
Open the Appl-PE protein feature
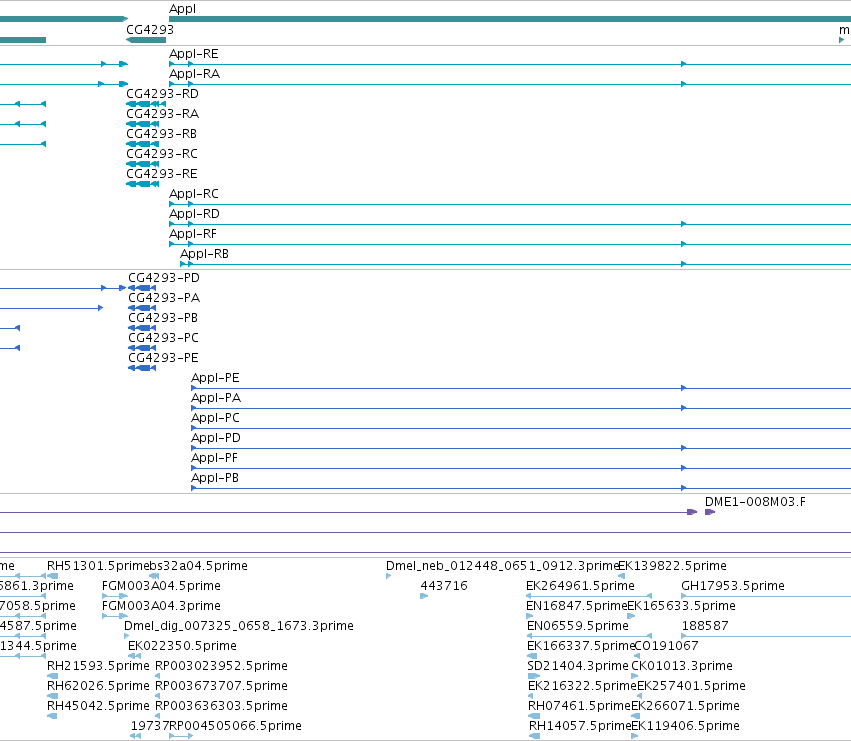pyautogui.click(x=215, y=378)
